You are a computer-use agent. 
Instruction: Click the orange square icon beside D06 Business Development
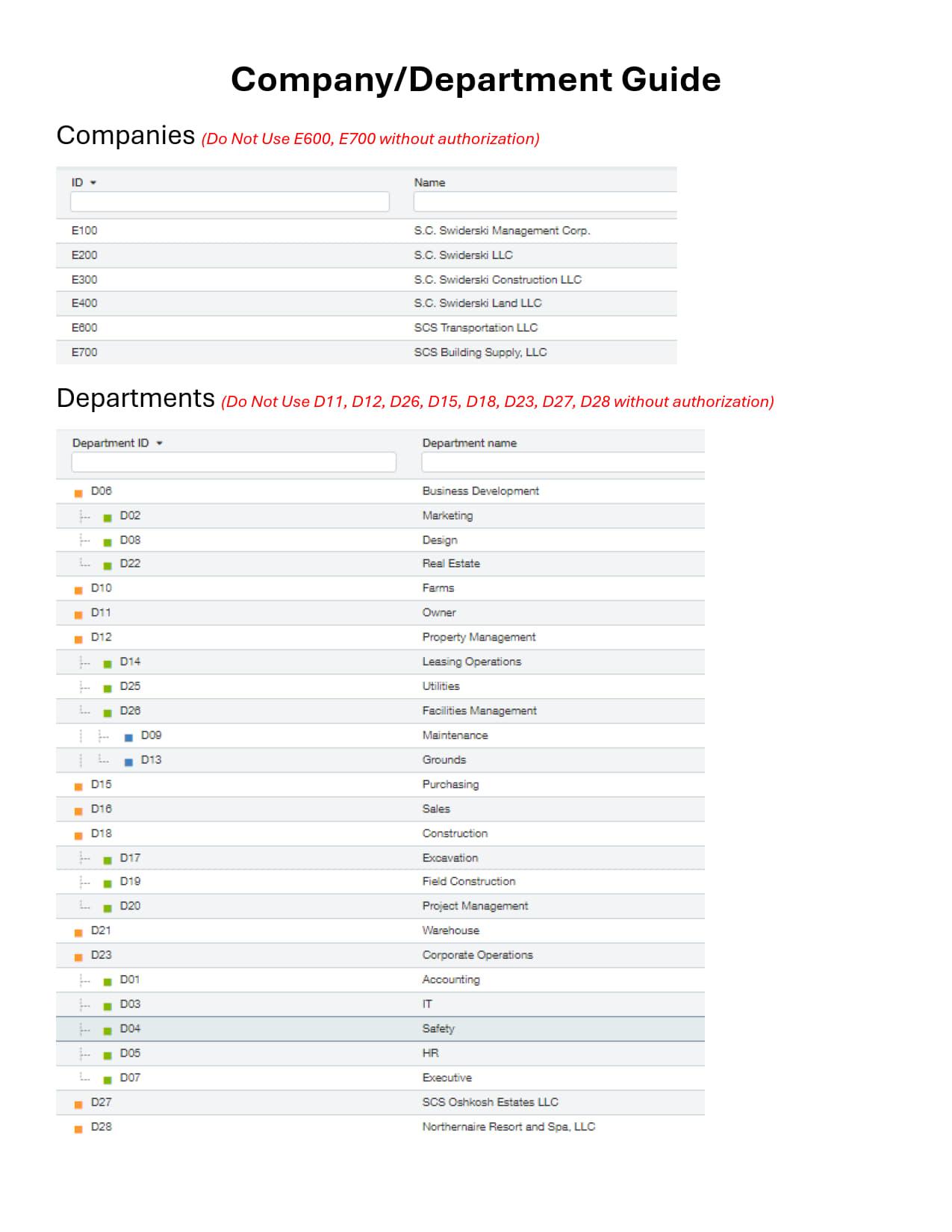point(78,491)
